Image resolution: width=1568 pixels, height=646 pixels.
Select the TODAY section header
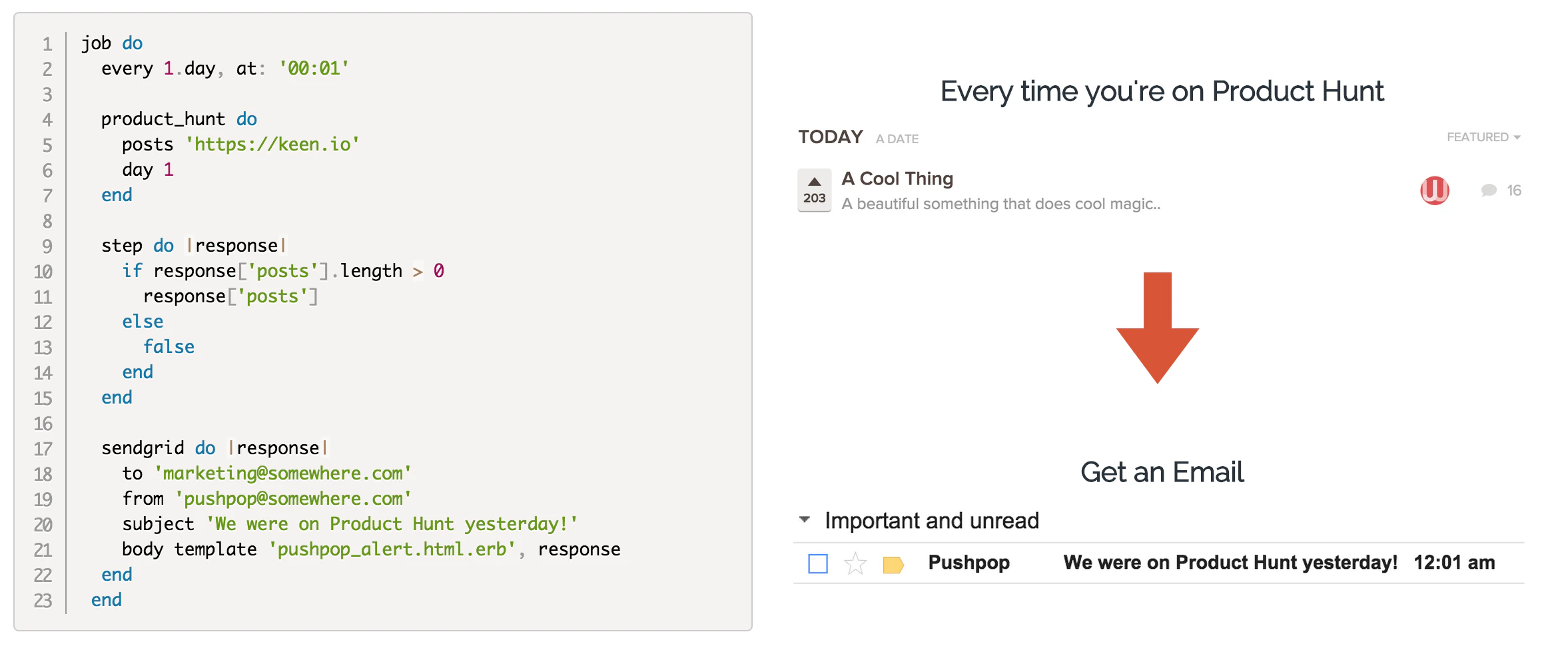tap(829, 136)
